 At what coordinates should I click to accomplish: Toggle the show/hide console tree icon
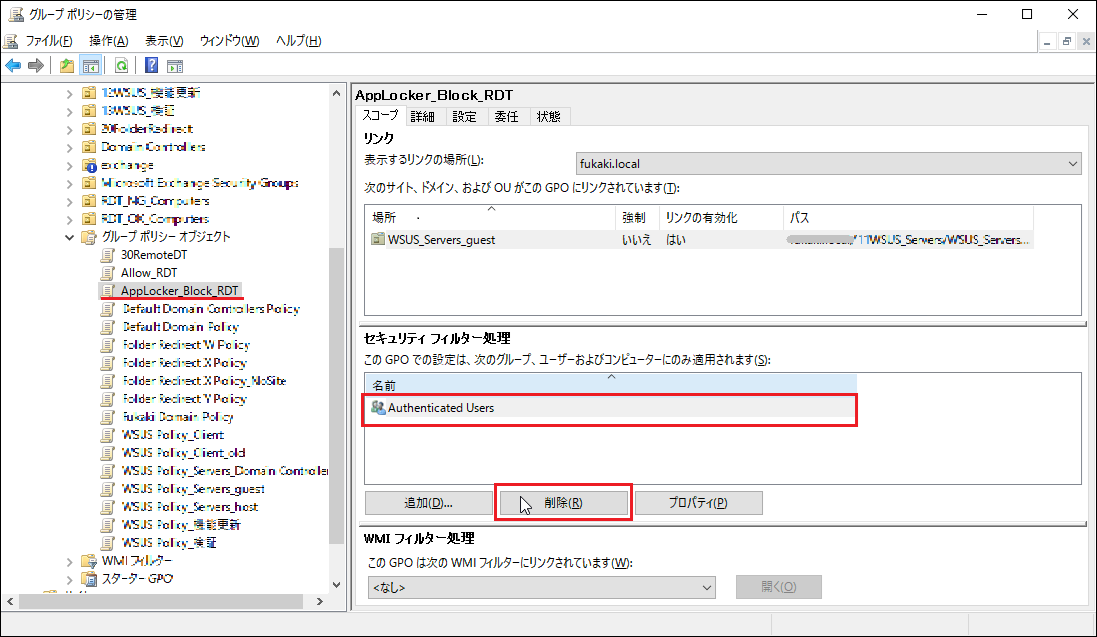pyautogui.click(x=90, y=66)
